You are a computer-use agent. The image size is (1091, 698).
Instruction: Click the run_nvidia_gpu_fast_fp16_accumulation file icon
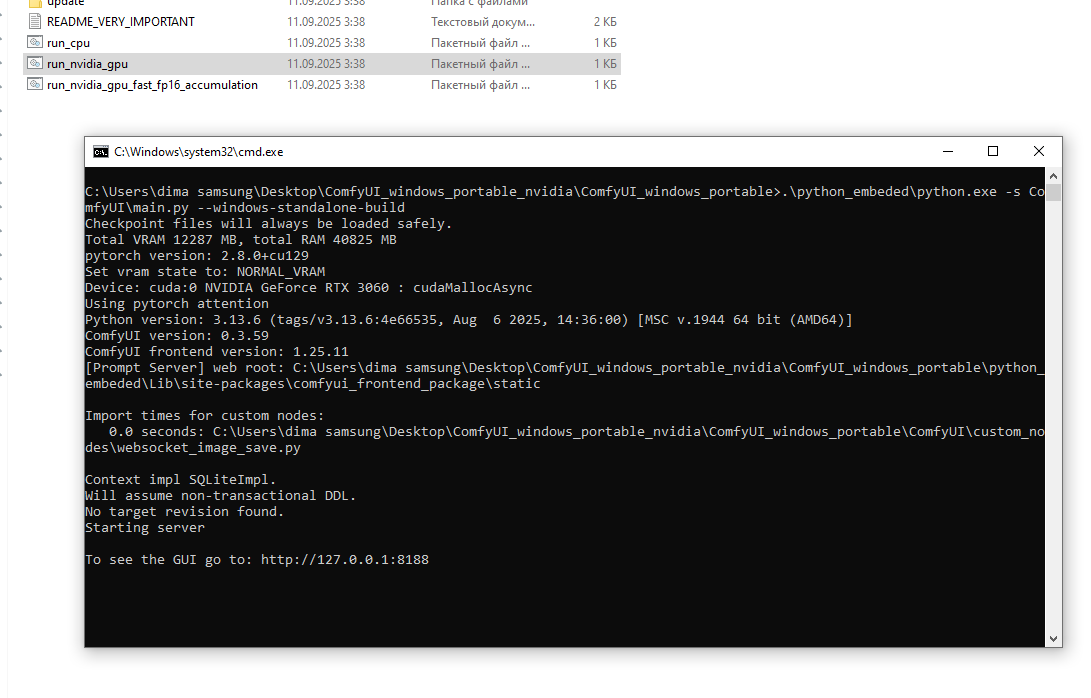[35, 84]
